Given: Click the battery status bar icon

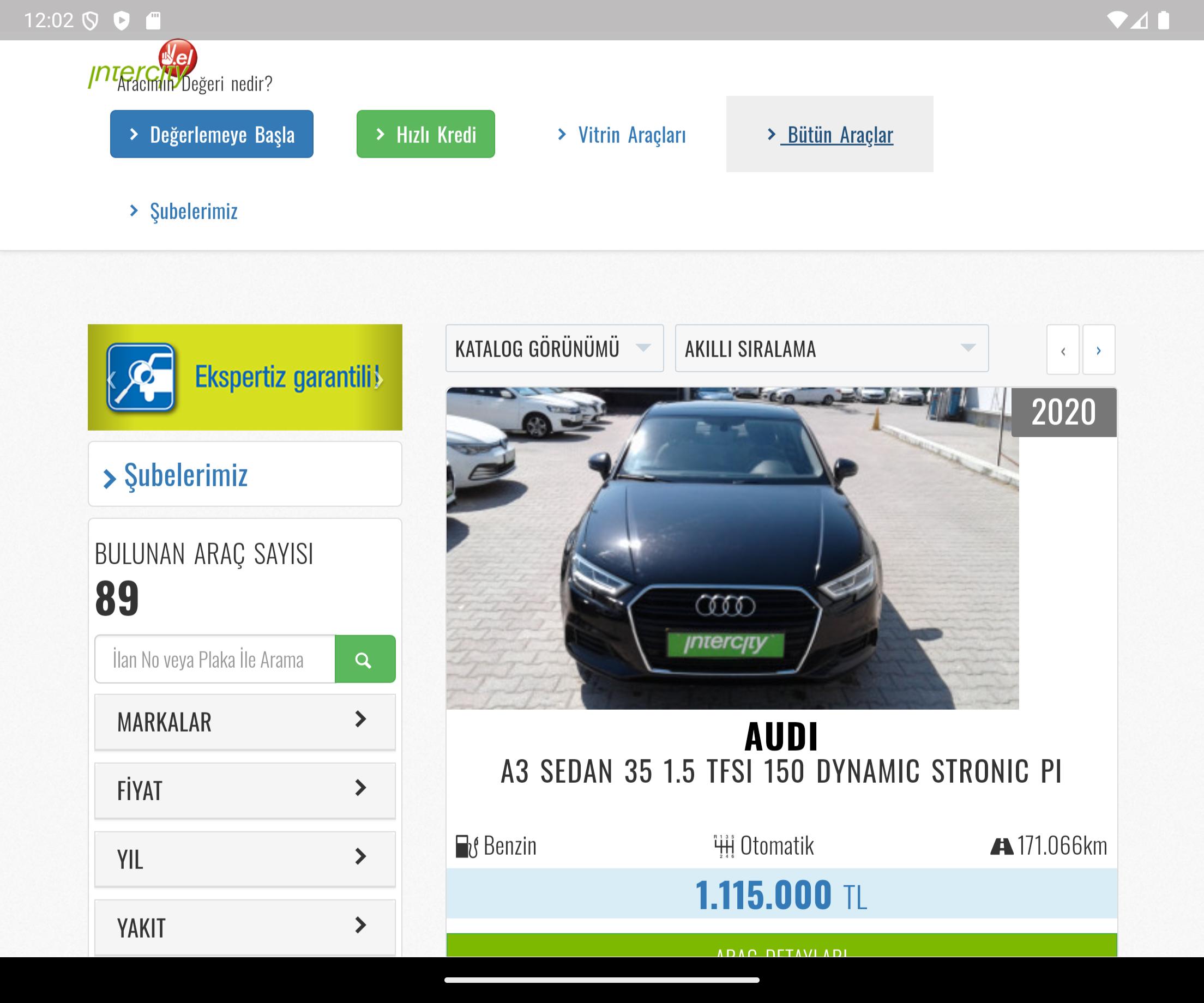Looking at the screenshot, I should (x=1163, y=21).
